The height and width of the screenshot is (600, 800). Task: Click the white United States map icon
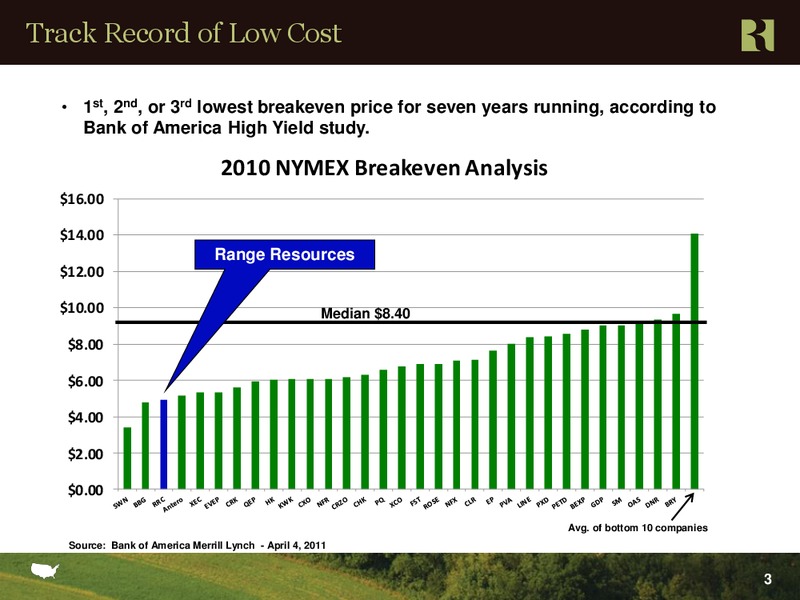[45, 570]
